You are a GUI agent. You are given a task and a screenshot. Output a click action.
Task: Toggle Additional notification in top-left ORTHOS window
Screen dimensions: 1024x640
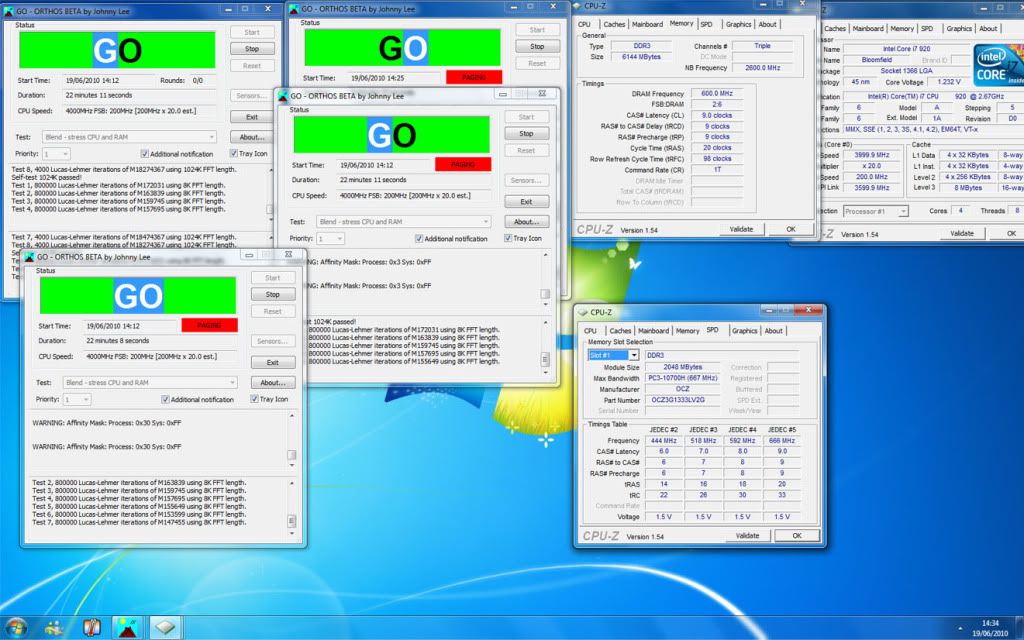point(146,154)
